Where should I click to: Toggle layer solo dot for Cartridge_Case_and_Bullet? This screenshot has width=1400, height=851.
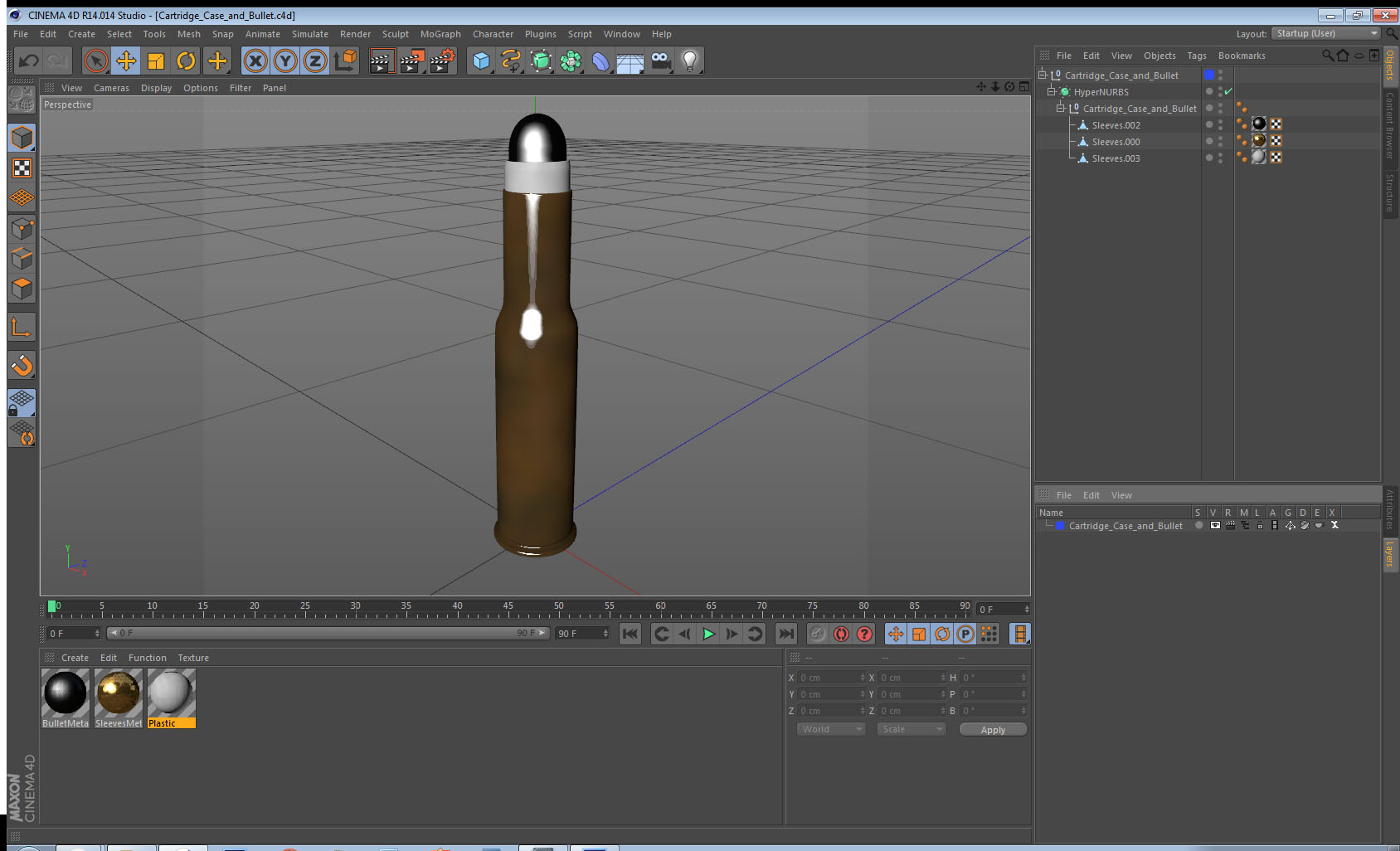[x=1198, y=525]
